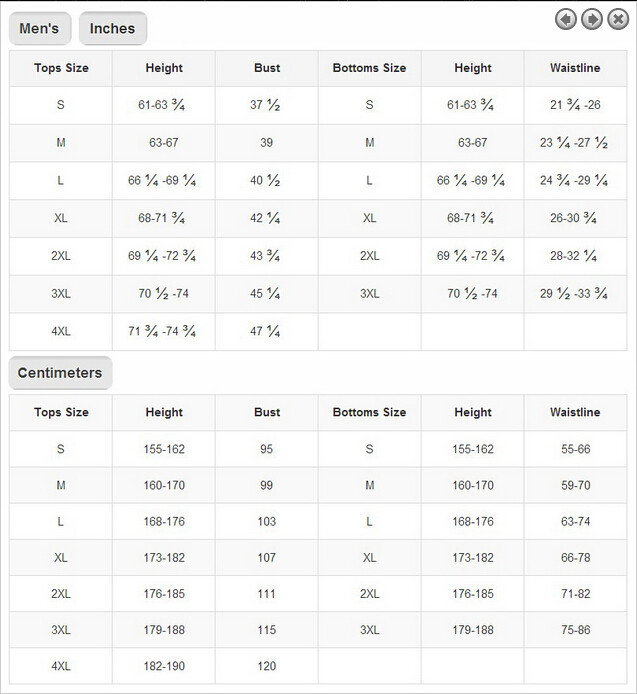Click the Waistline header in centimeters table
This screenshot has height=694, width=637.
point(575,412)
